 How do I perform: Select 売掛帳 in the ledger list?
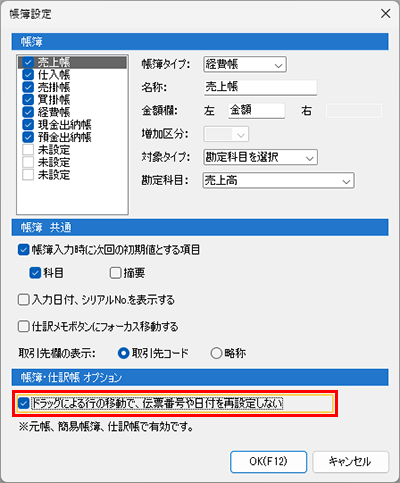54,87
